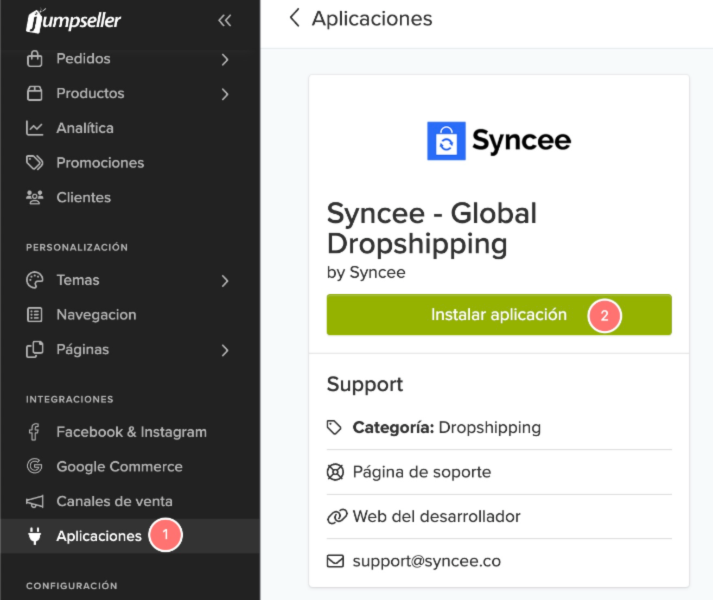
Task: Open the Página de soporte link
Action: (421, 472)
